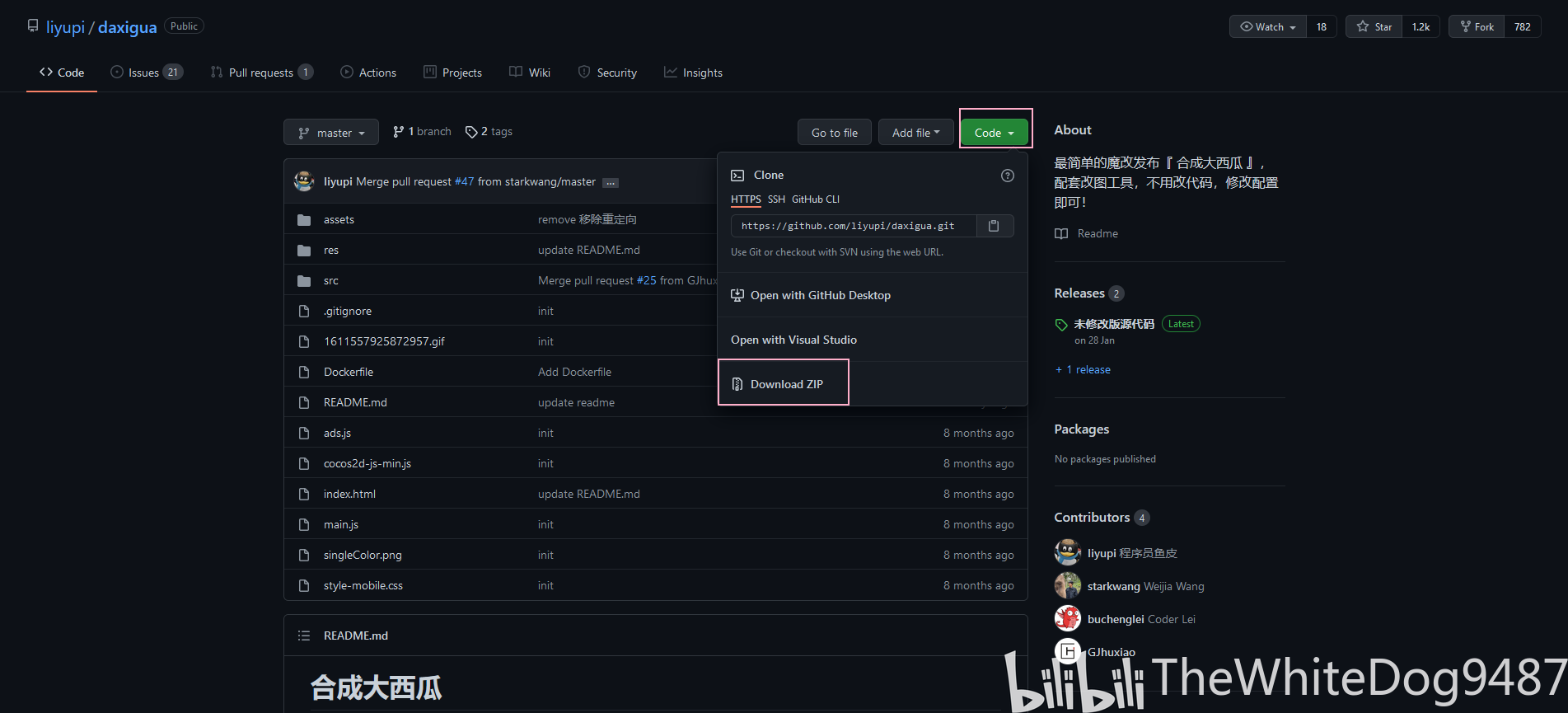
Task: Click liyupi's avatar in the latest commit row
Action: pyautogui.click(x=304, y=181)
